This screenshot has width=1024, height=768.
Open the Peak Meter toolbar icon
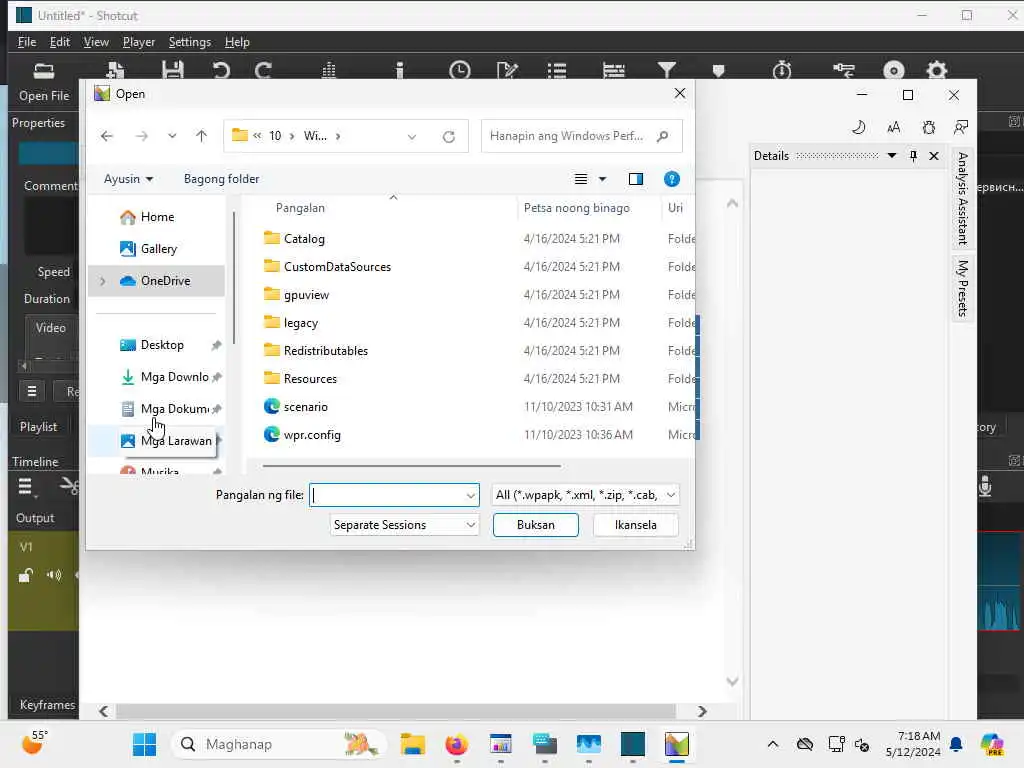[x=329, y=70]
